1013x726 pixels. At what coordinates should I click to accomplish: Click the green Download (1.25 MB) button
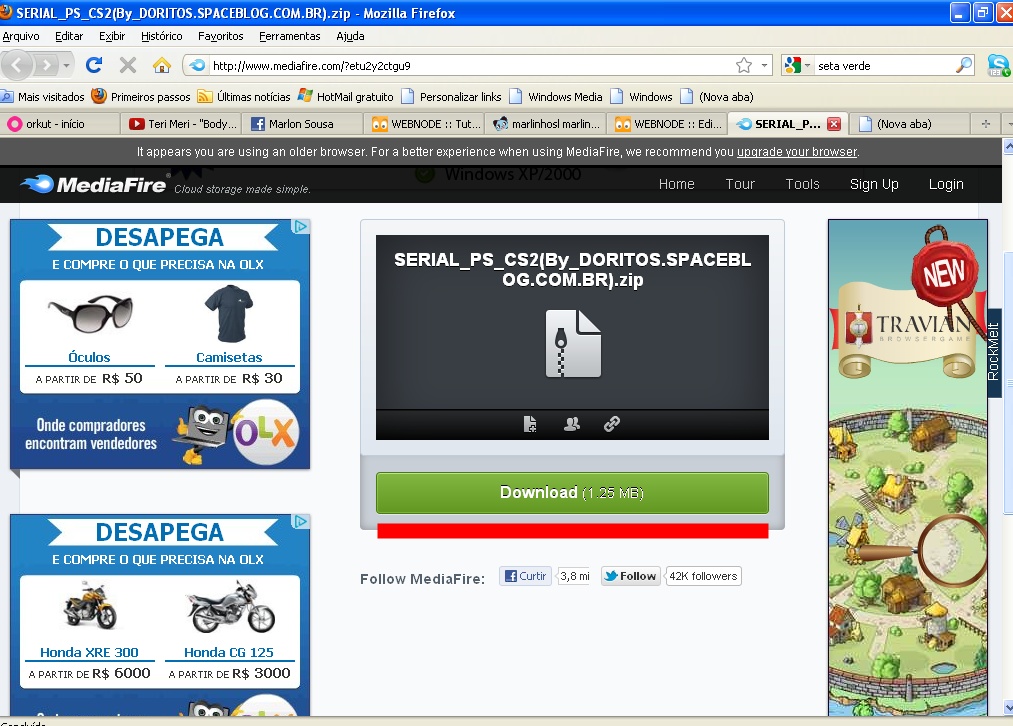pos(572,493)
